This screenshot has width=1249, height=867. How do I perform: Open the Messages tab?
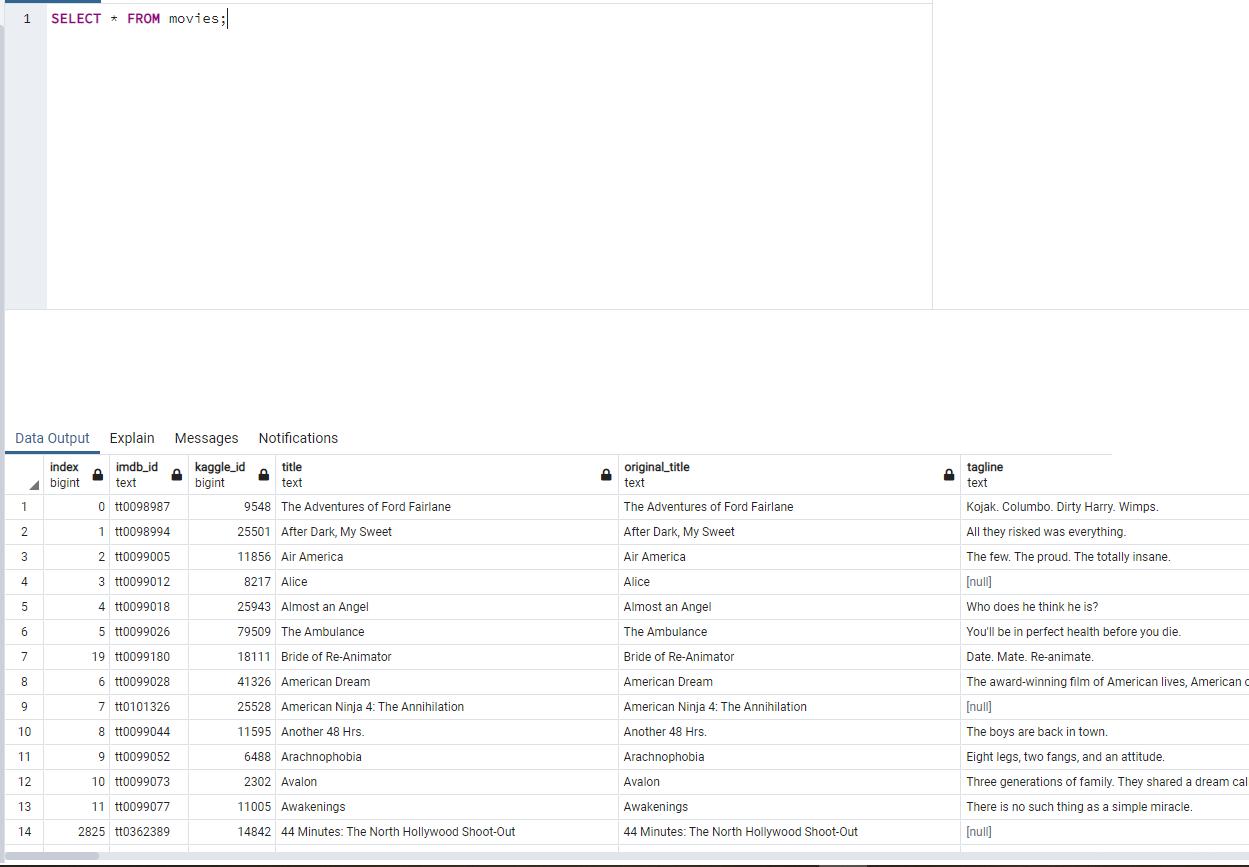pos(206,438)
